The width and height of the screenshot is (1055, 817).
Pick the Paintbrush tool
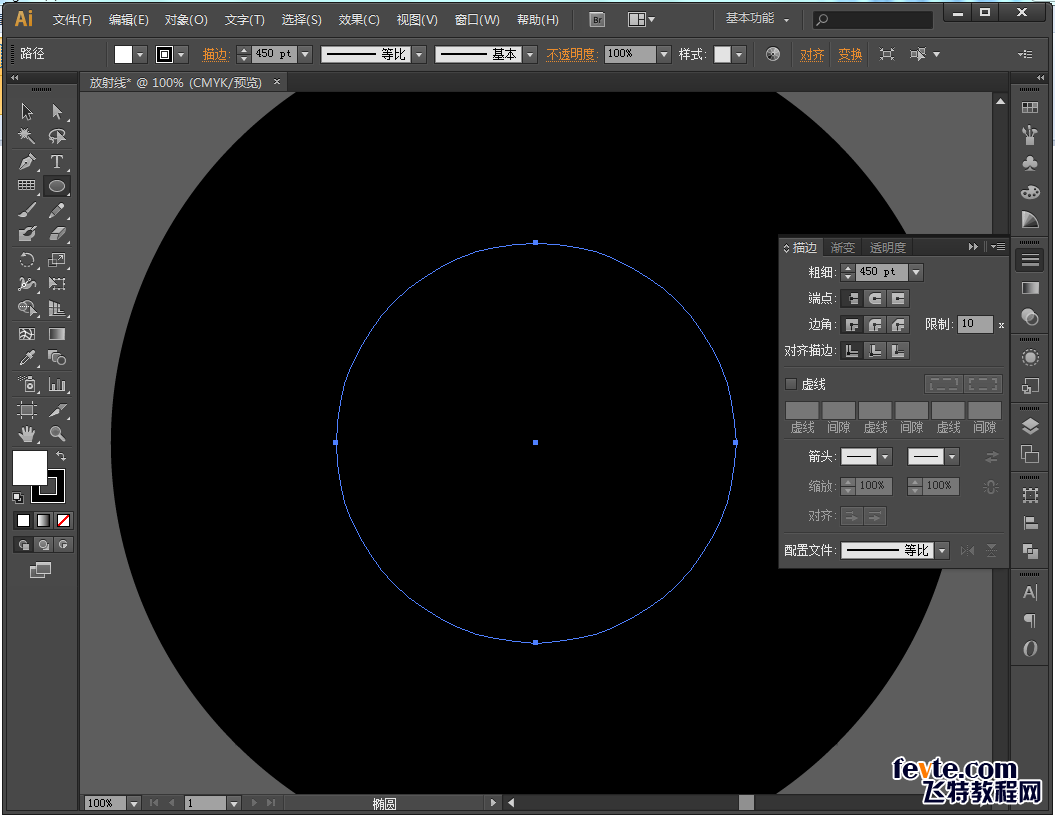[27, 211]
